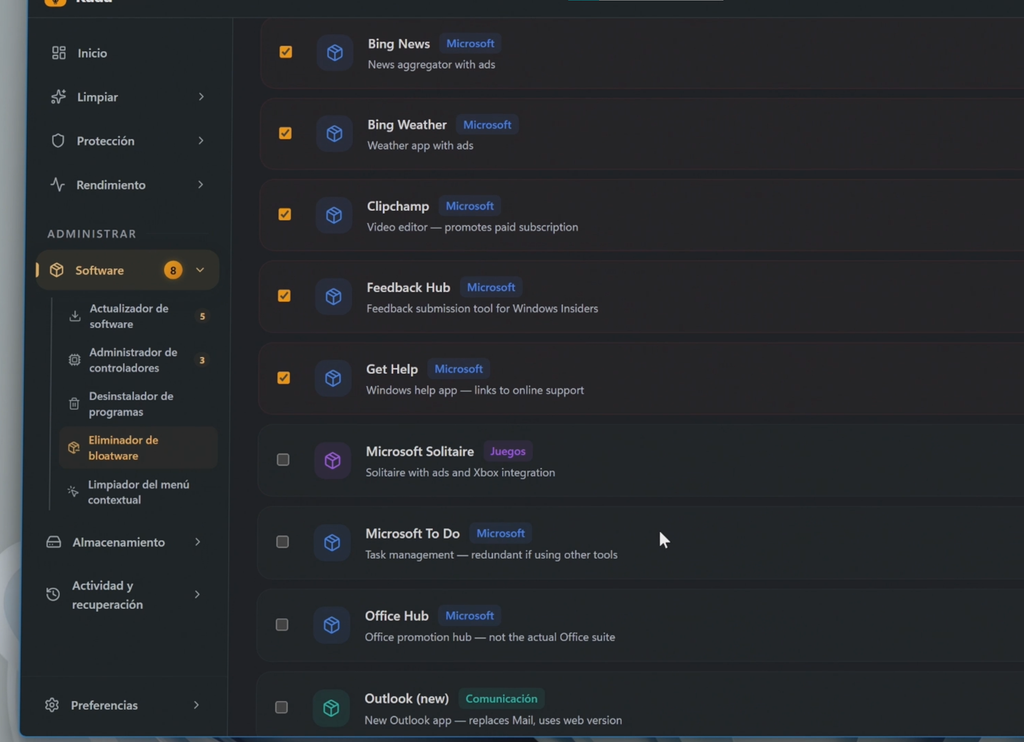This screenshot has height=742, width=1024.
Task: Click the Preferencias gear icon
Action: [52, 705]
